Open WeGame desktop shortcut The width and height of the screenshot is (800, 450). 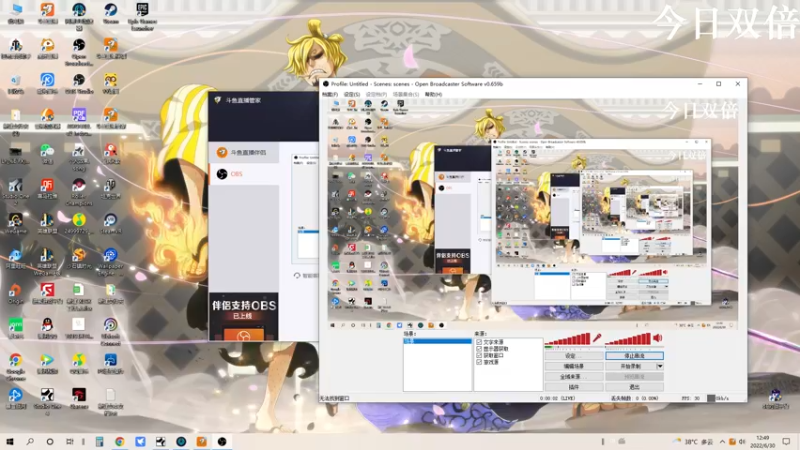[x=15, y=223]
